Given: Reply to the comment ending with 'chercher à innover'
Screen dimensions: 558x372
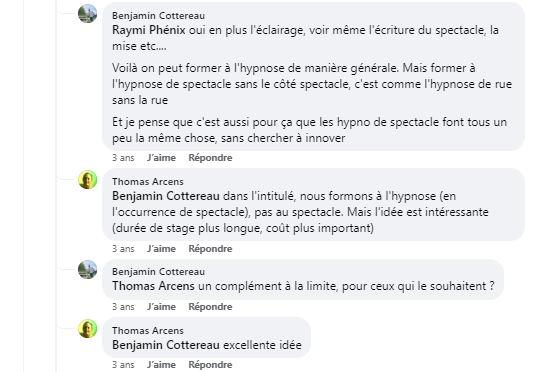Looking at the screenshot, I should (x=210, y=158).
